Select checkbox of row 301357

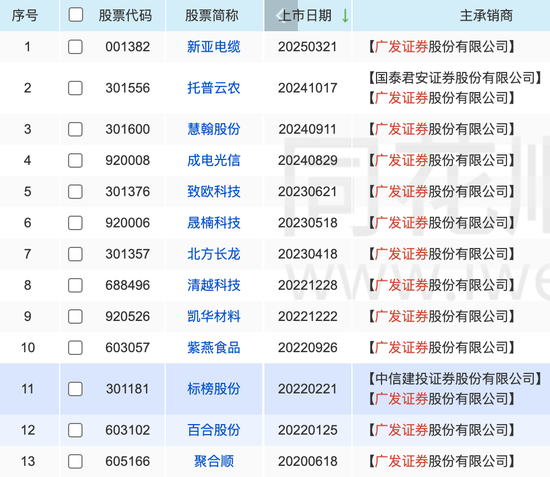click(75, 254)
